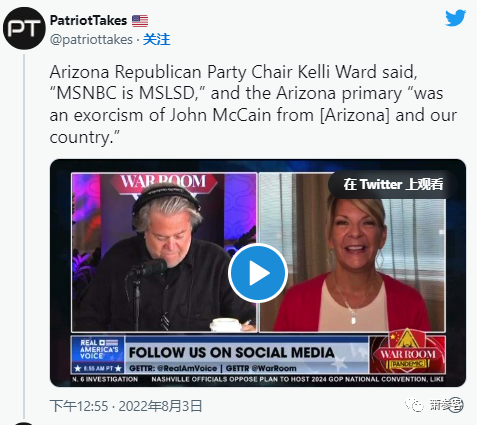Open the PatriotTakes display name
Screen dimensions: 477x425
click(x=88, y=21)
